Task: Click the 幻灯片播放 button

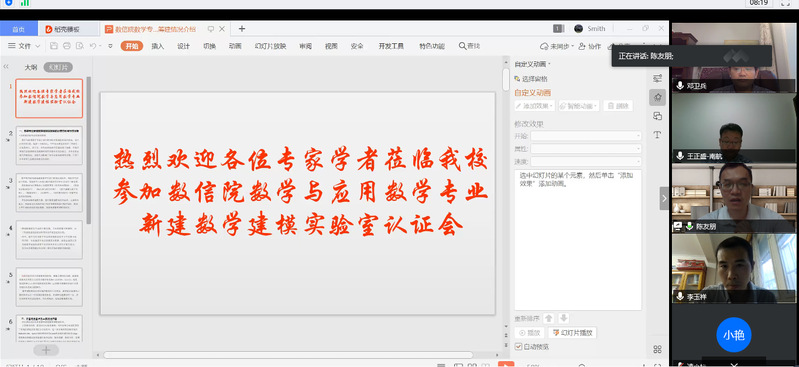Action: click(x=572, y=333)
